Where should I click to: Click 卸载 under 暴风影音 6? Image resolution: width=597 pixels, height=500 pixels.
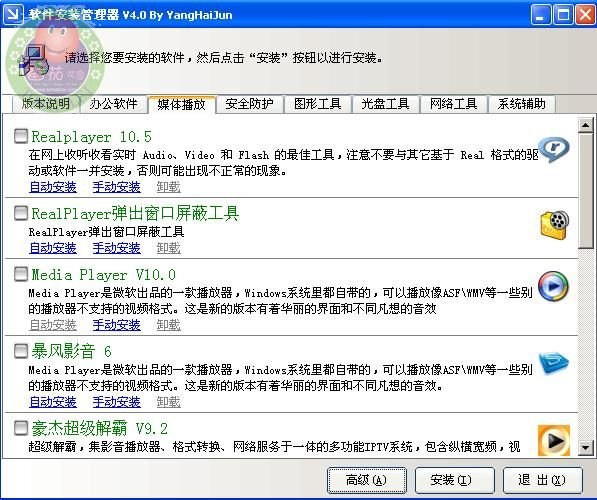click(169, 402)
